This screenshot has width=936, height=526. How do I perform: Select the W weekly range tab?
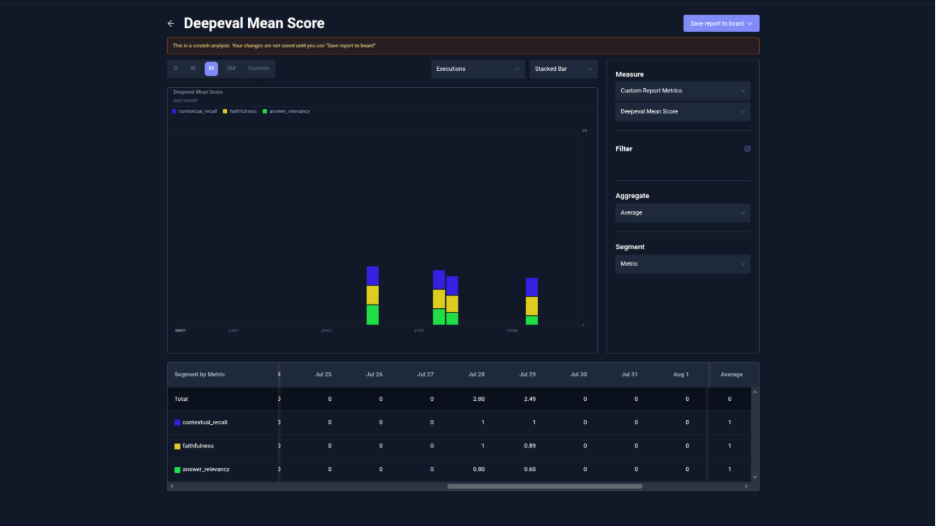(193, 69)
